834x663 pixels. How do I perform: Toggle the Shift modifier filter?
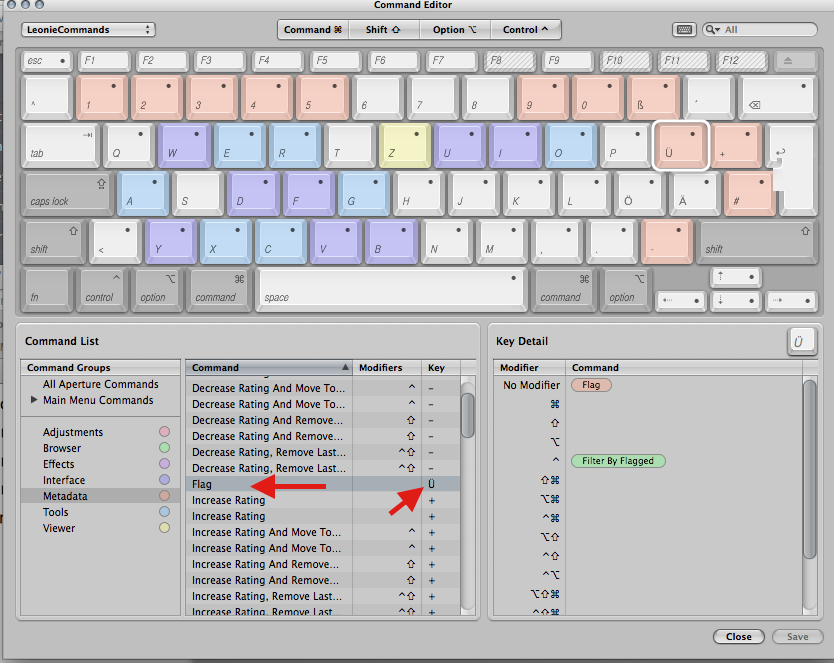pos(384,29)
